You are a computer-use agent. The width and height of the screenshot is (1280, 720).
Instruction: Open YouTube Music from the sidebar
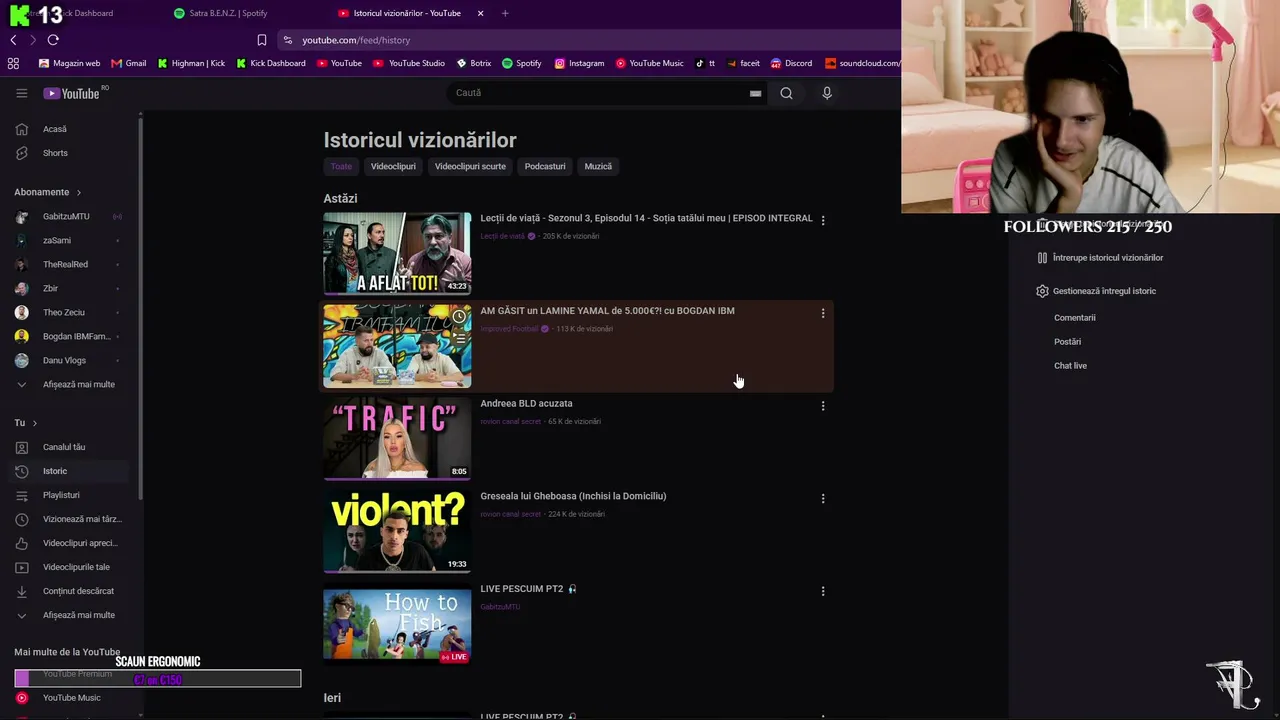[71, 698]
